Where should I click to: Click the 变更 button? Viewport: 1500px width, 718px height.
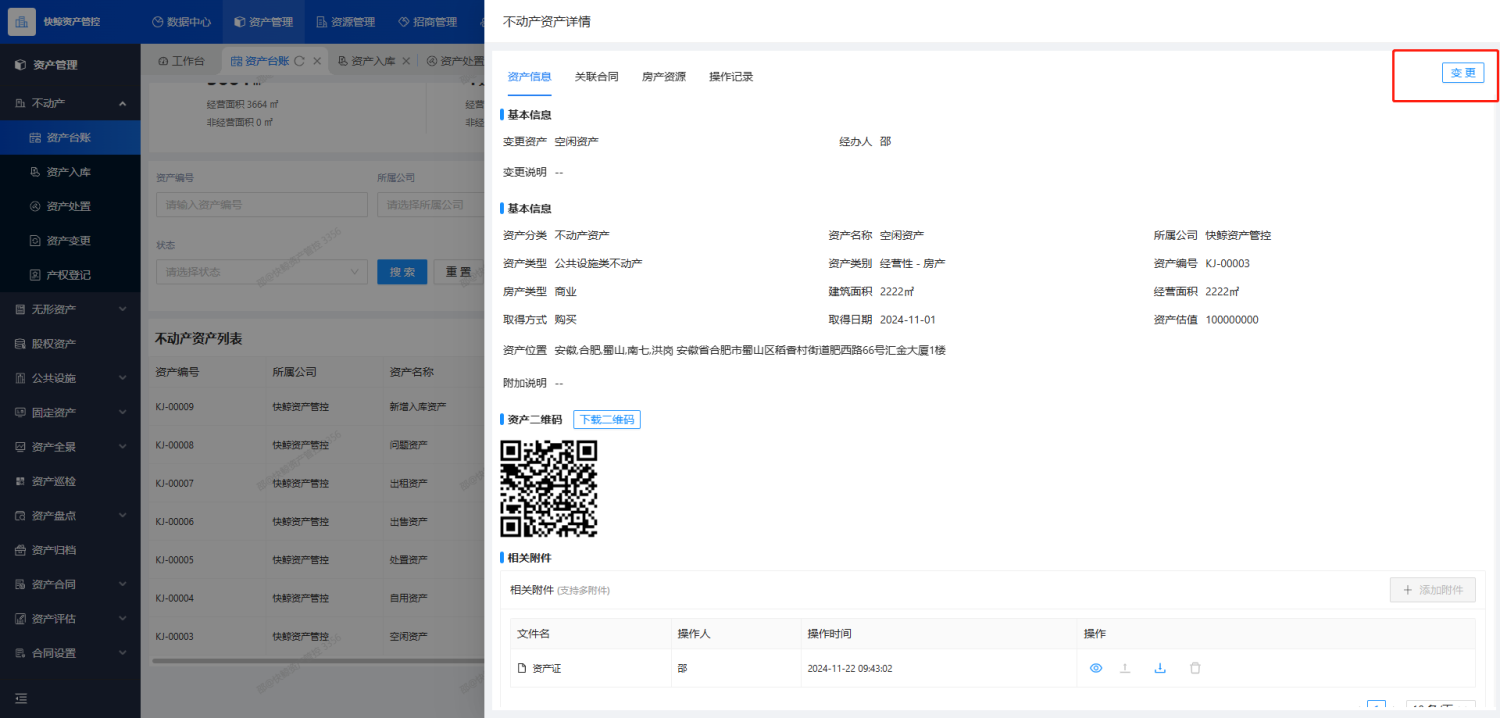(1463, 73)
